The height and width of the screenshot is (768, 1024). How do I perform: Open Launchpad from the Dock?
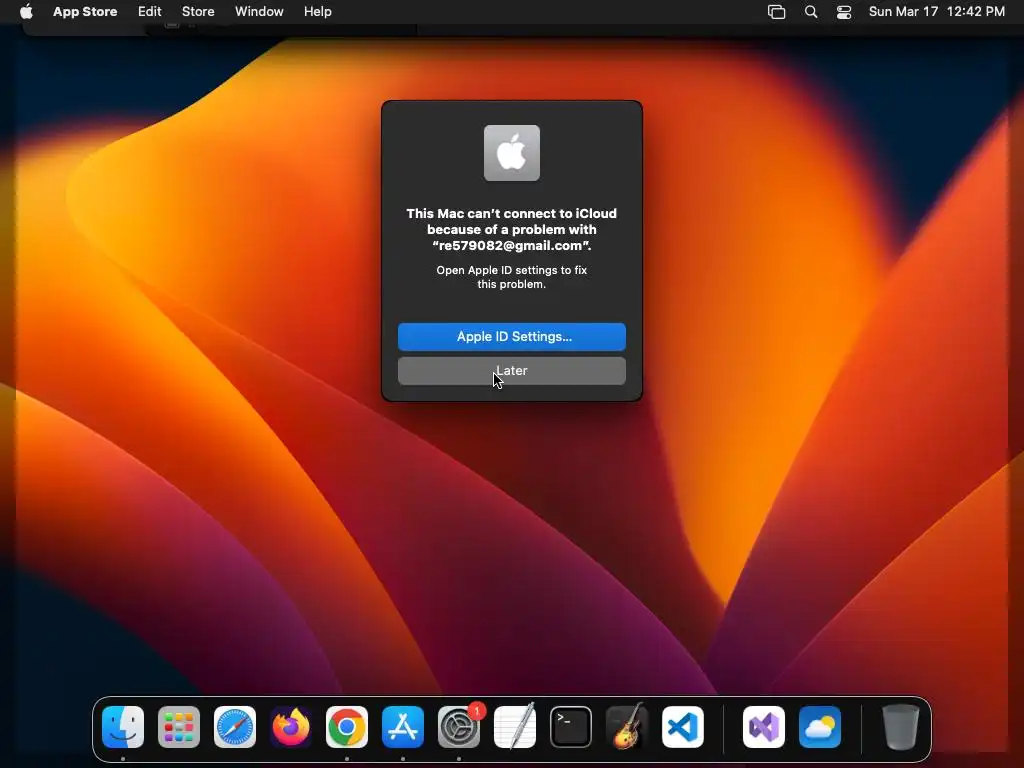[x=179, y=727]
